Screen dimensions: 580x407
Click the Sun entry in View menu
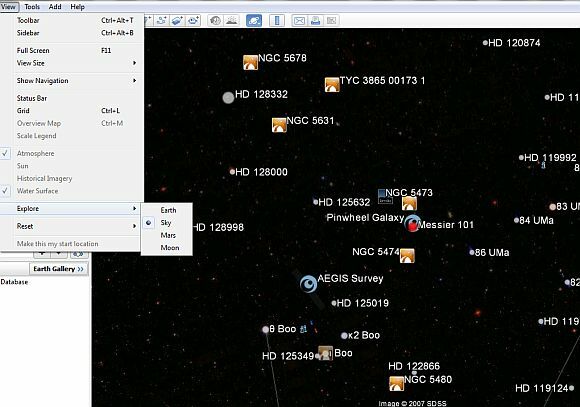(72, 166)
